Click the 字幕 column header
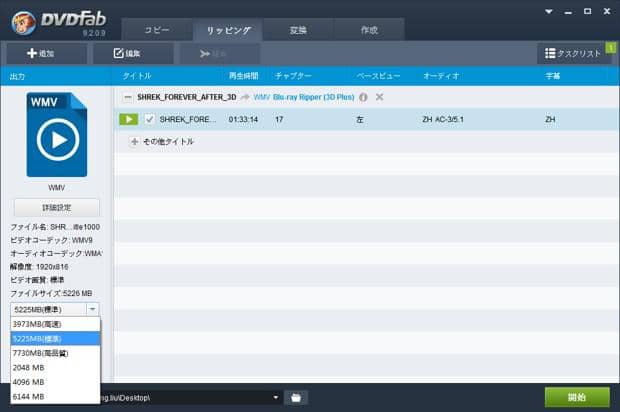This screenshot has height=412, width=620. pos(552,76)
